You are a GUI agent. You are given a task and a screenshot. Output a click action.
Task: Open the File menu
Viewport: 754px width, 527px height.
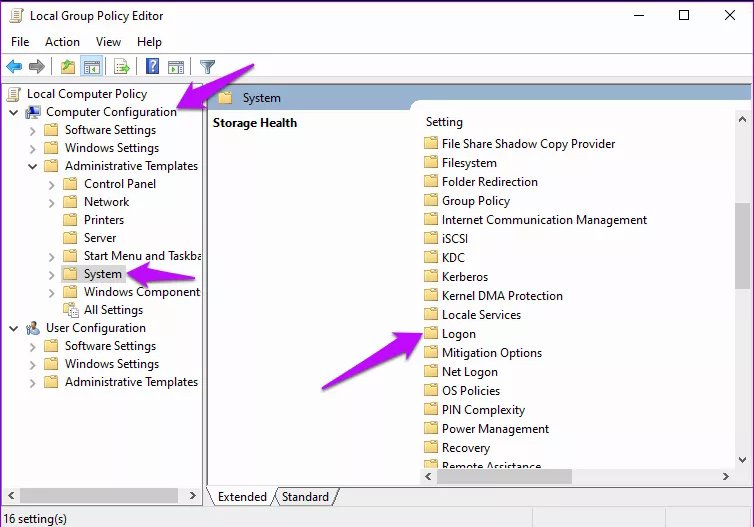click(20, 42)
